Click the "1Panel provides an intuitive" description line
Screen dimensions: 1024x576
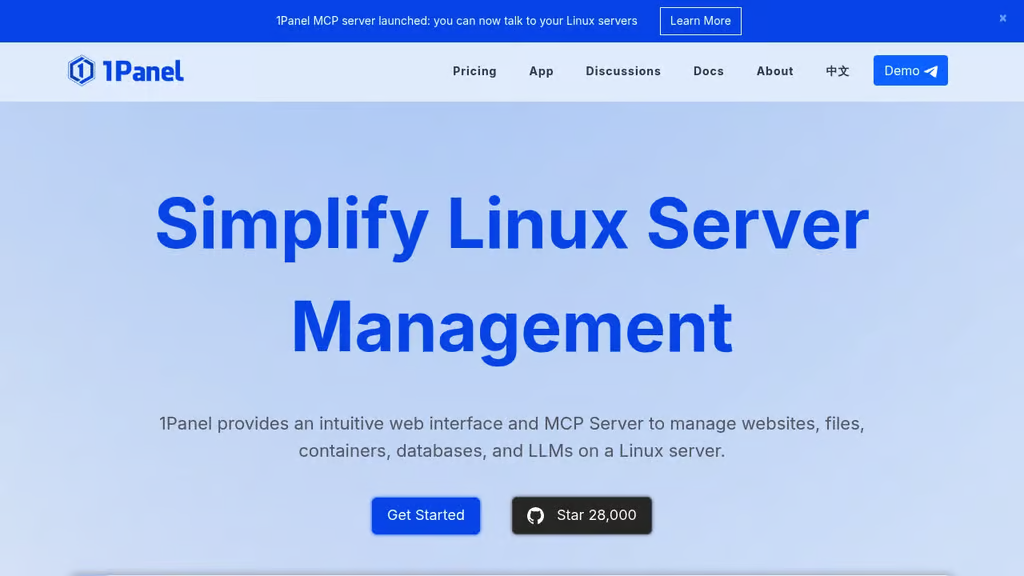pos(512,423)
